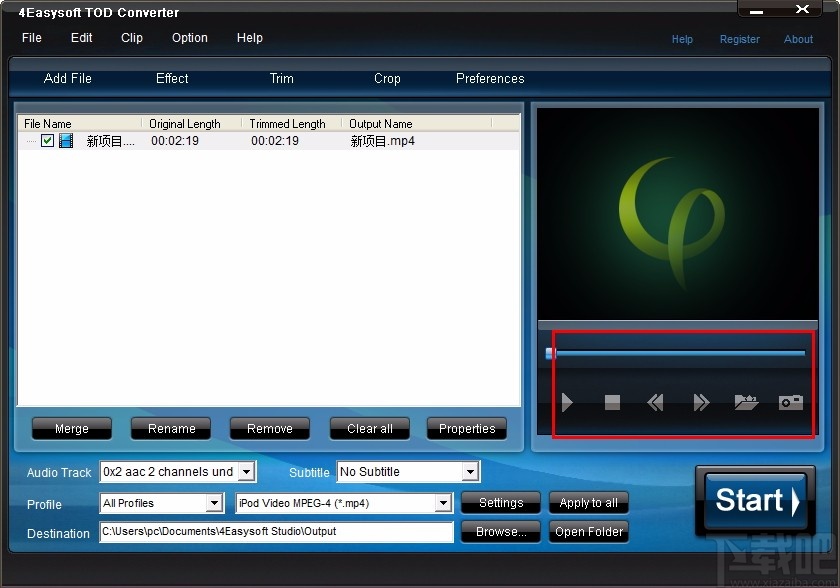The width and height of the screenshot is (840, 588).
Task: Open the Subtitle dropdown
Action: pos(468,471)
